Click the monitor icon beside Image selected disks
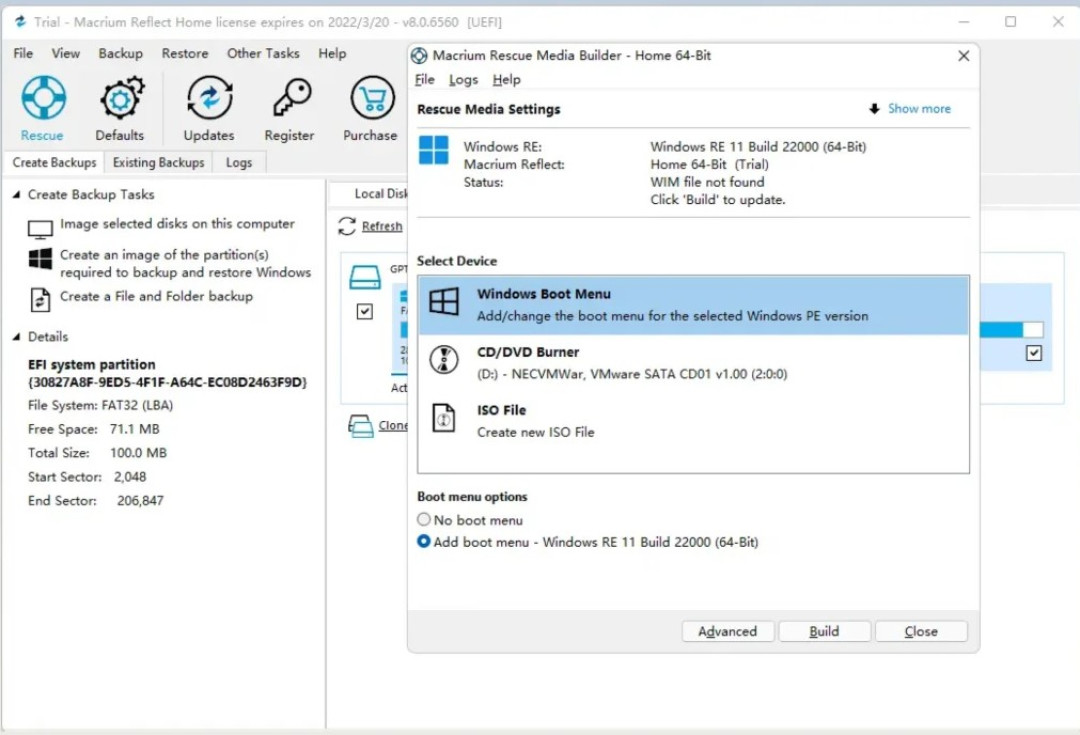Screen dimensions: 1080x735 point(40,229)
